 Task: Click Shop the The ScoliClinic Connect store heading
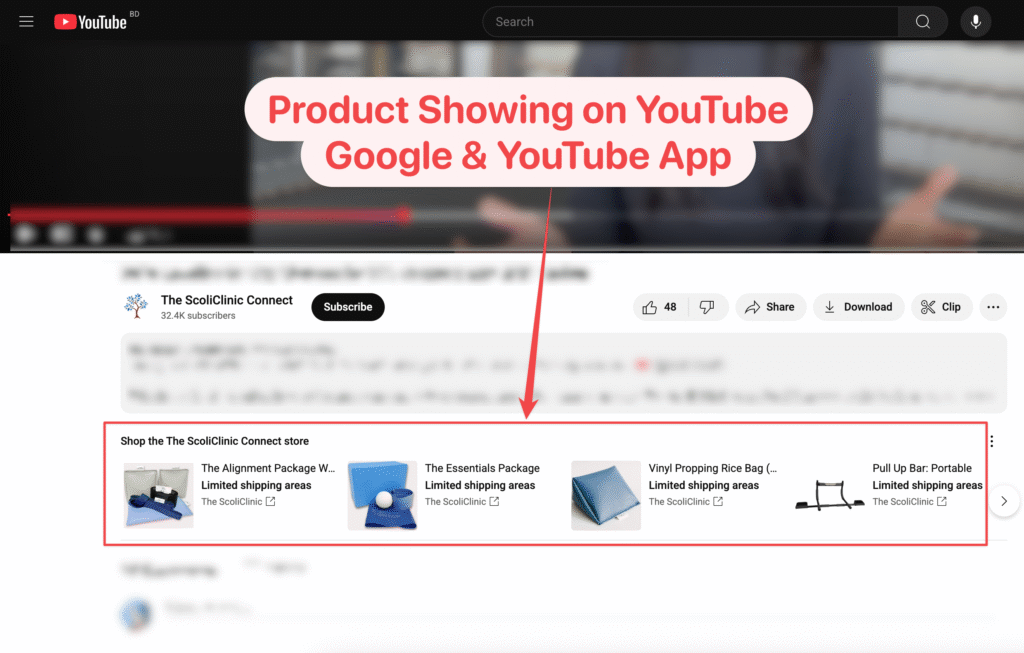point(214,441)
